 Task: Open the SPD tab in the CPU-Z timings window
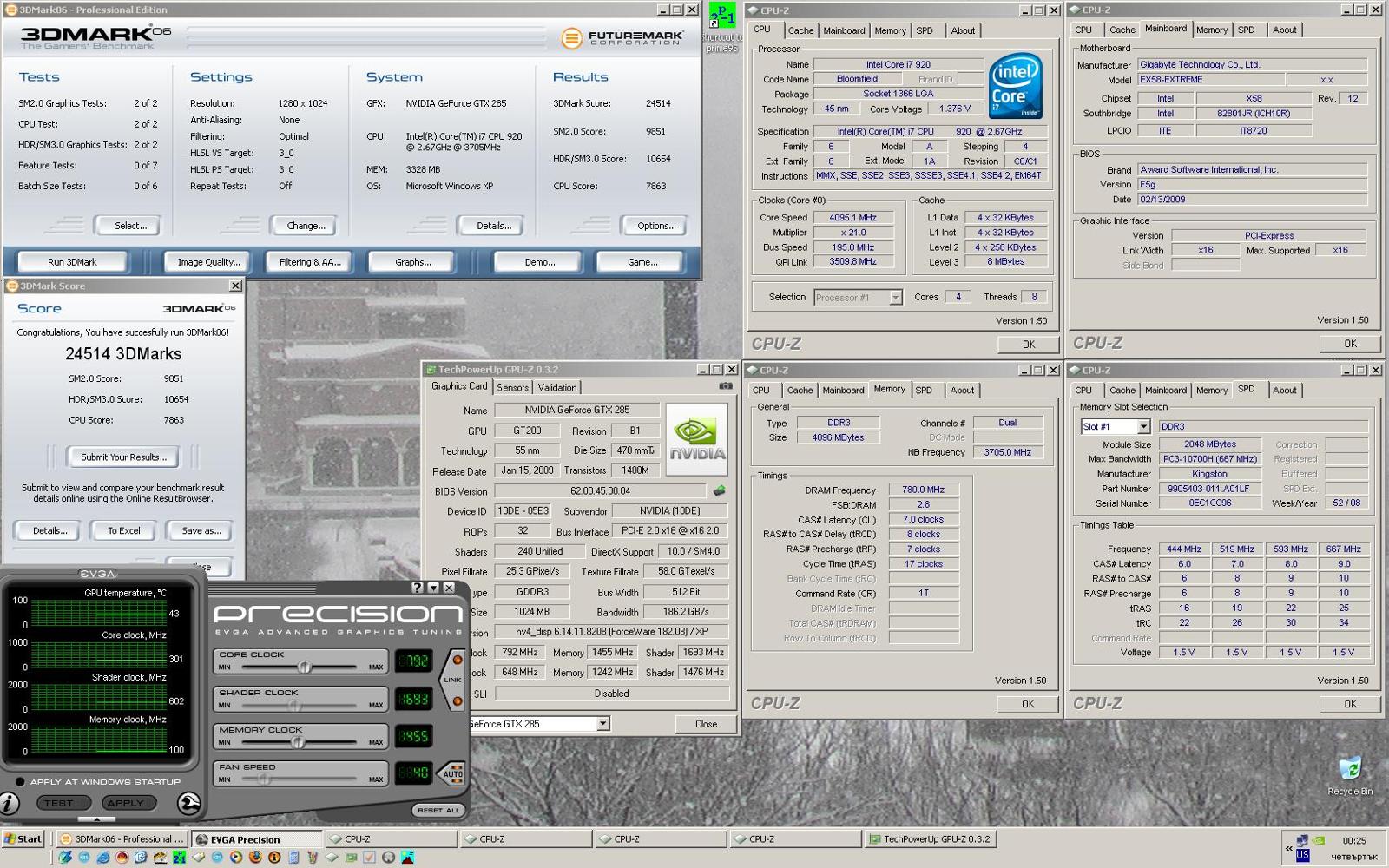click(924, 391)
